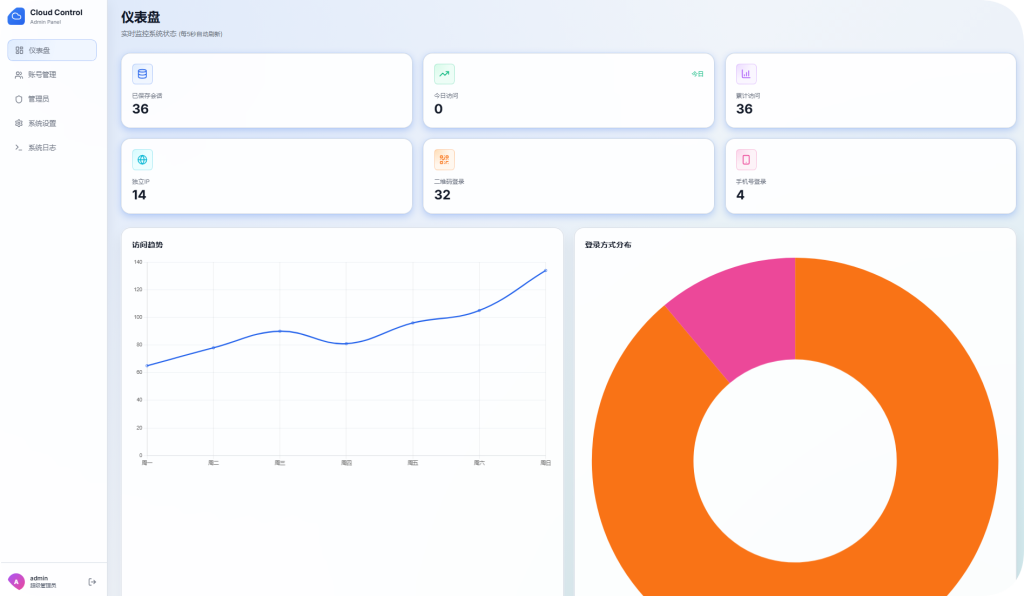Click the 手机号登录 card label
1024x596 pixels.
tap(751, 181)
